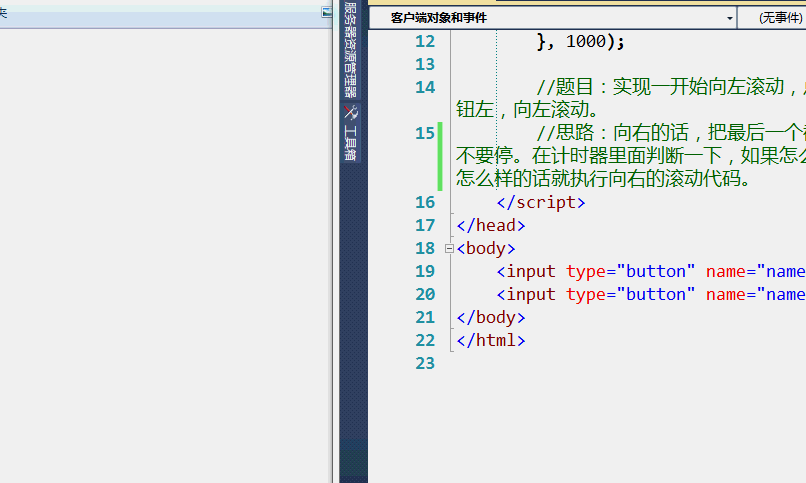
Task: Click the //思路 comment line
Action: tap(671, 133)
